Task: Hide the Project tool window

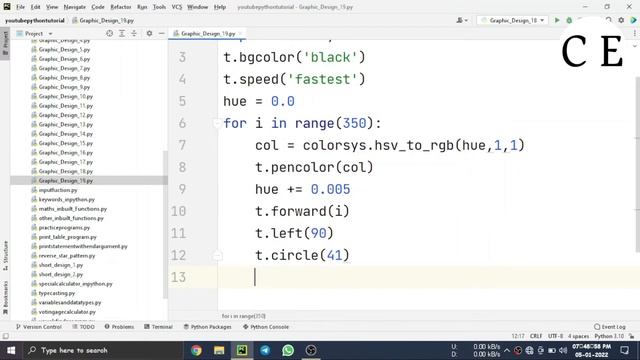Action: [162, 33]
